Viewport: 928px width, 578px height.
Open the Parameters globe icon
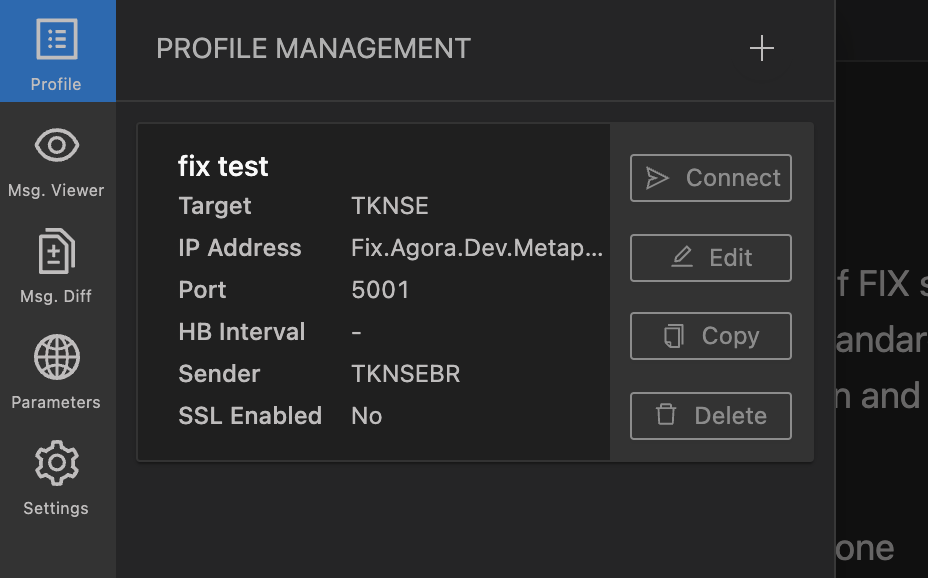coord(56,358)
